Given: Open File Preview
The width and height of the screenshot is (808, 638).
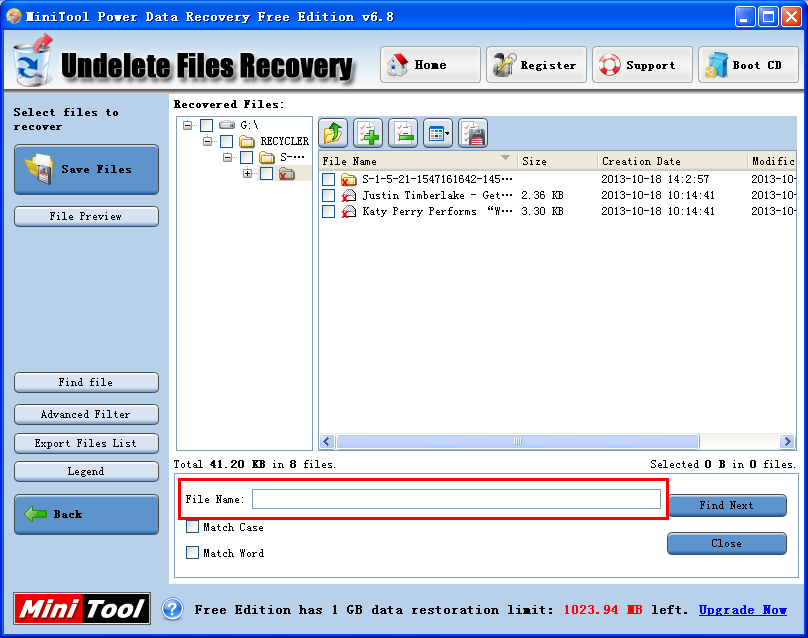Looking at the screenshot, I should 87,216.
